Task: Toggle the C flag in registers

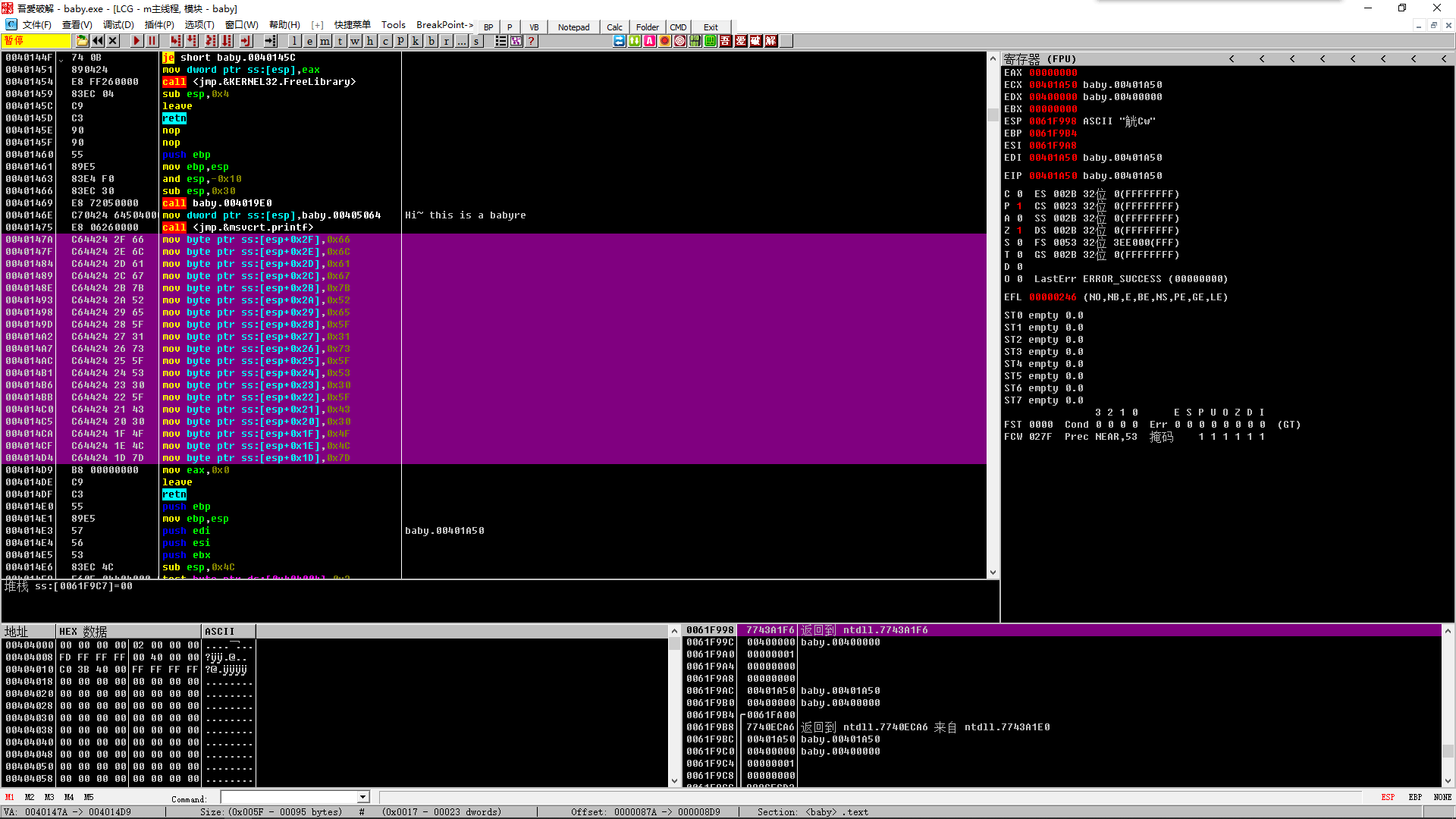Action: pos(1019,194)
